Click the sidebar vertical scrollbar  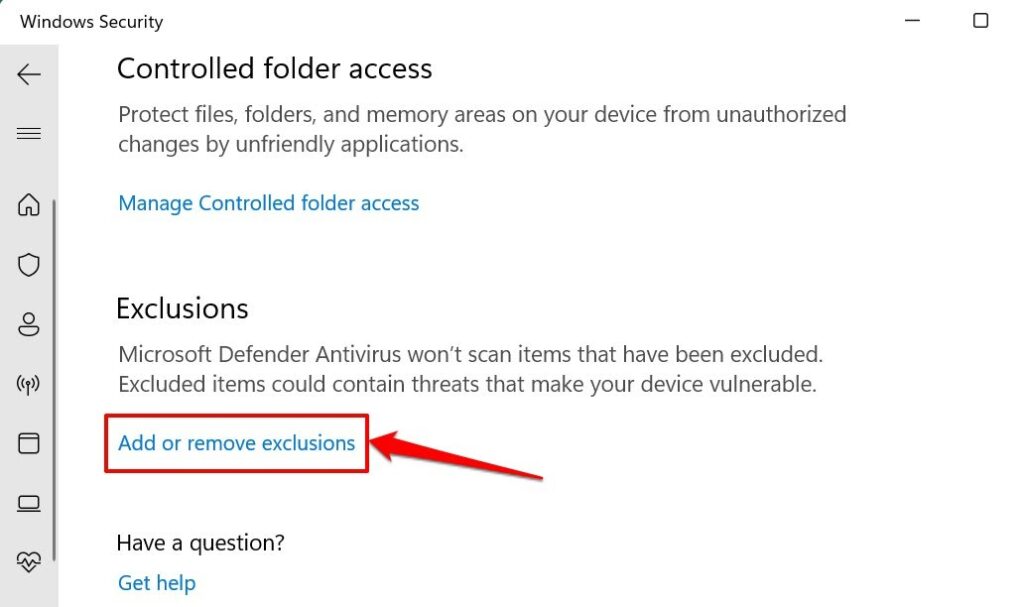coord(54,380)
